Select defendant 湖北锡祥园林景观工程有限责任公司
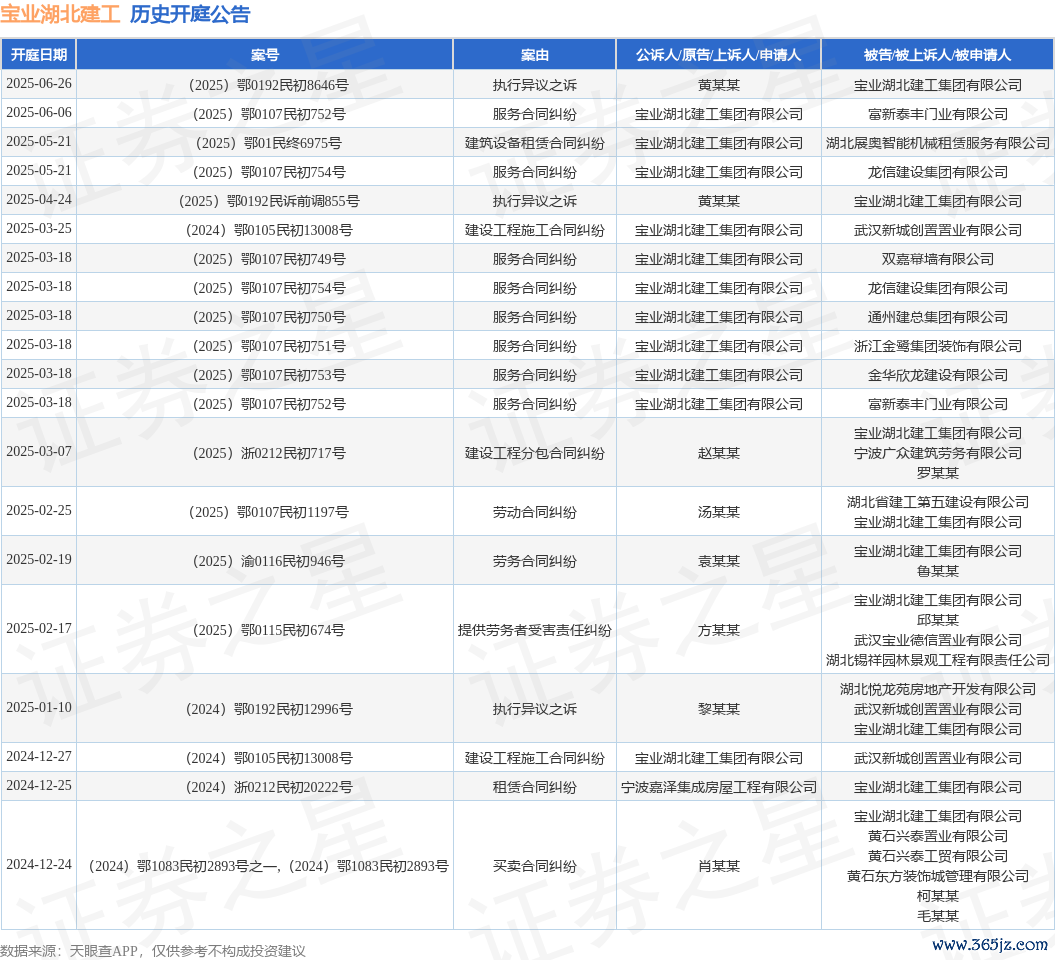 (937, 660)
